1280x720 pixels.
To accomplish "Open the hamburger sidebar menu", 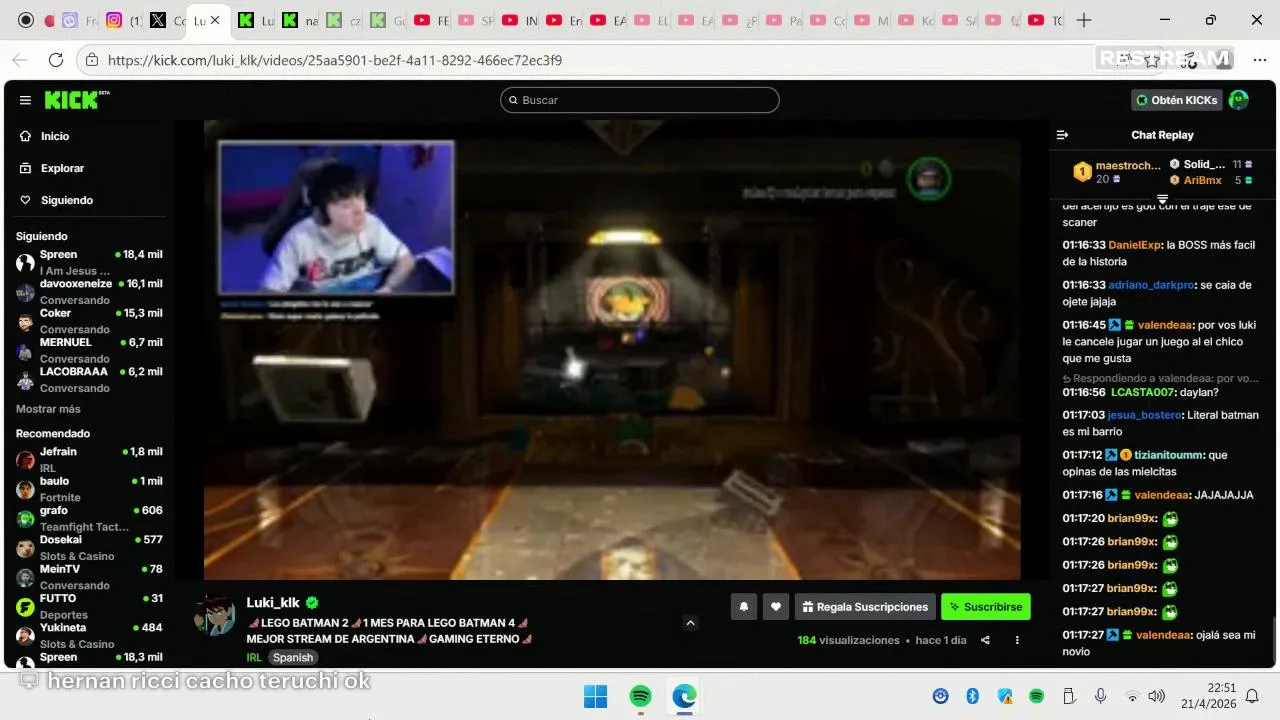I will tap(25, 100).
